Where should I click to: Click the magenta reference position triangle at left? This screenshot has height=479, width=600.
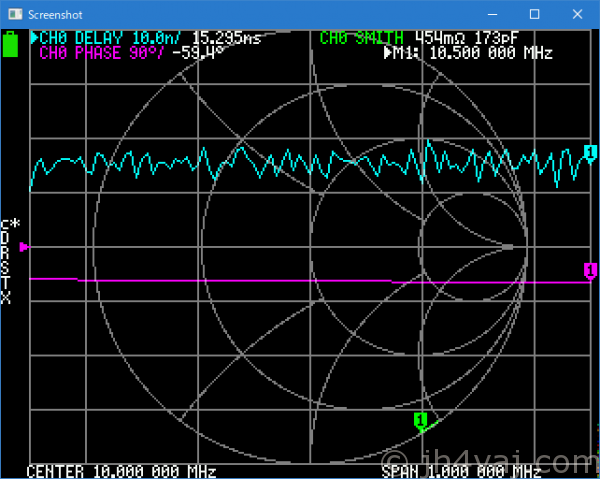click(25, 246)
